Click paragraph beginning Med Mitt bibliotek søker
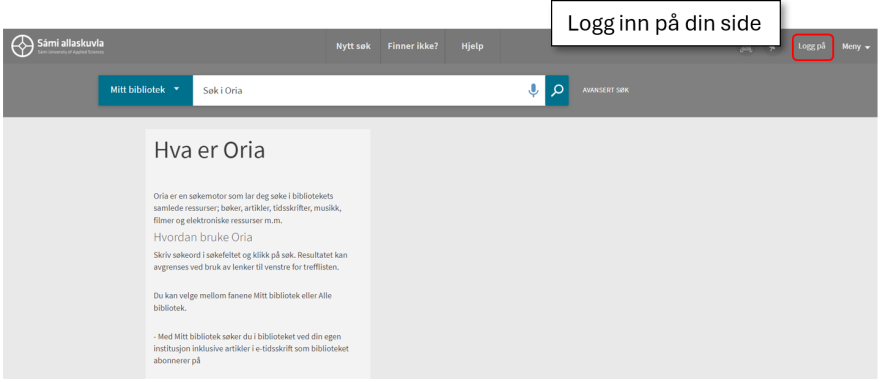Image resolution: width=880 pixels, height=382 pixels. [x=251, y=348]
